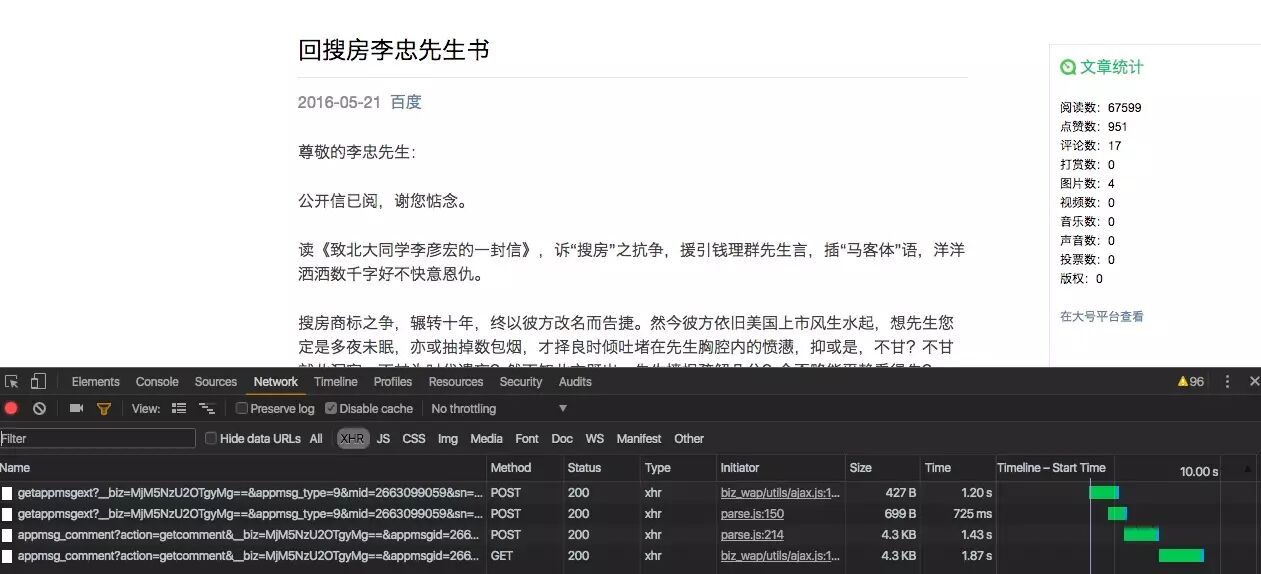This screenshot has width=1261, height=574.
Task: Activate the inspect element picker icon
Action: click(x=12, y=381)
